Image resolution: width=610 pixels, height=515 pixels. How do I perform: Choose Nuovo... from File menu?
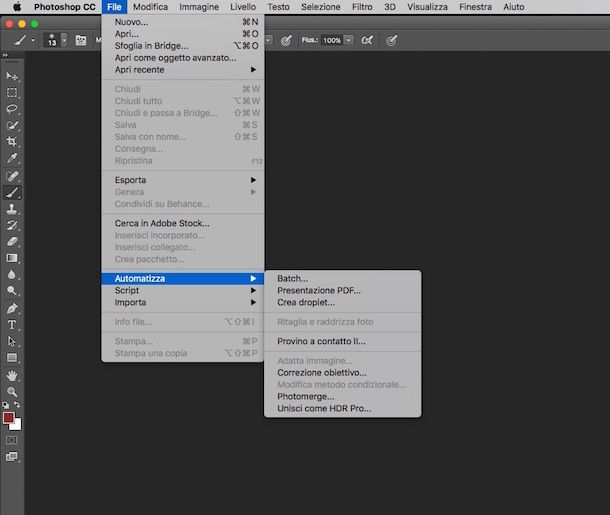pos(183,22)
